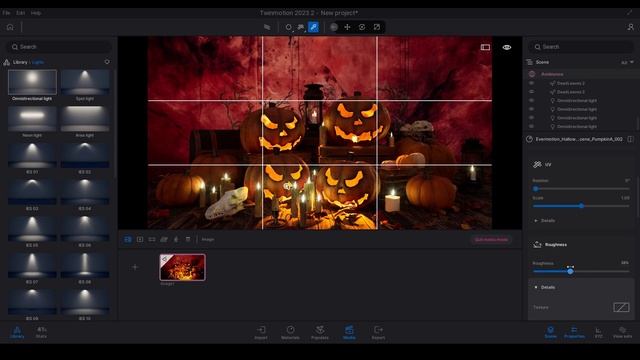
Task: Toggle visibility of first Omnidirectional light
Action: [x=531, y=100]
